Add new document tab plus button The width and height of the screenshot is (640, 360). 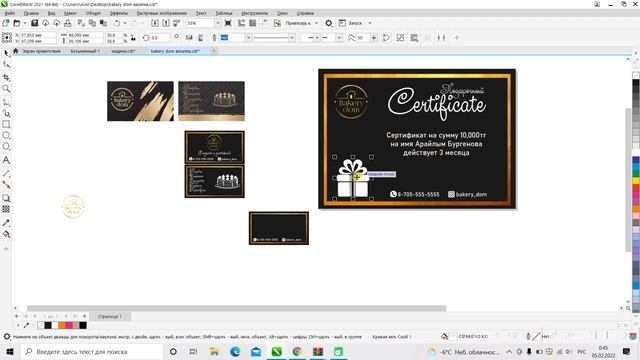click(213, 51)
